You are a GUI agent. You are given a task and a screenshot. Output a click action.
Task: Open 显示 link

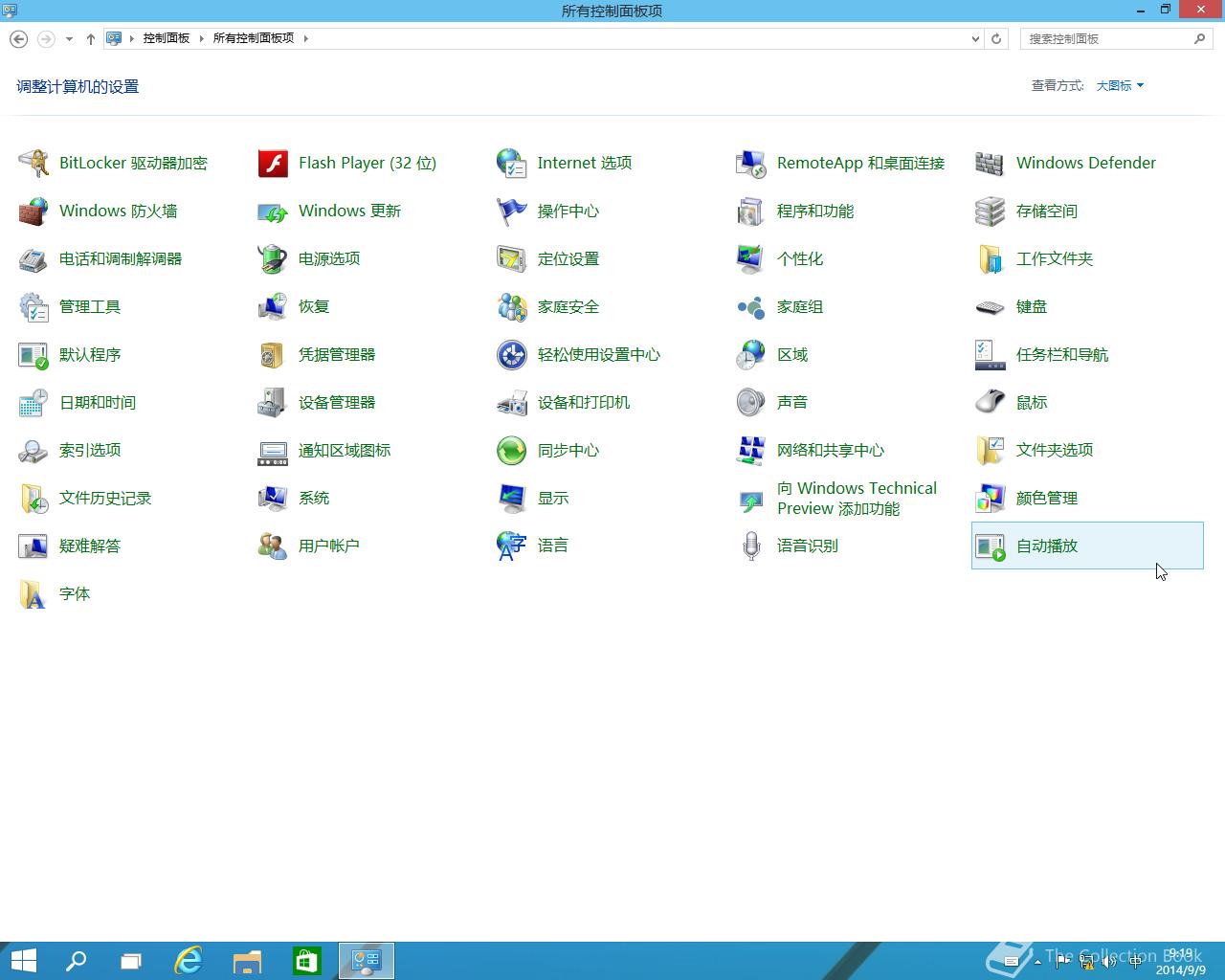[x=553, y=498]
